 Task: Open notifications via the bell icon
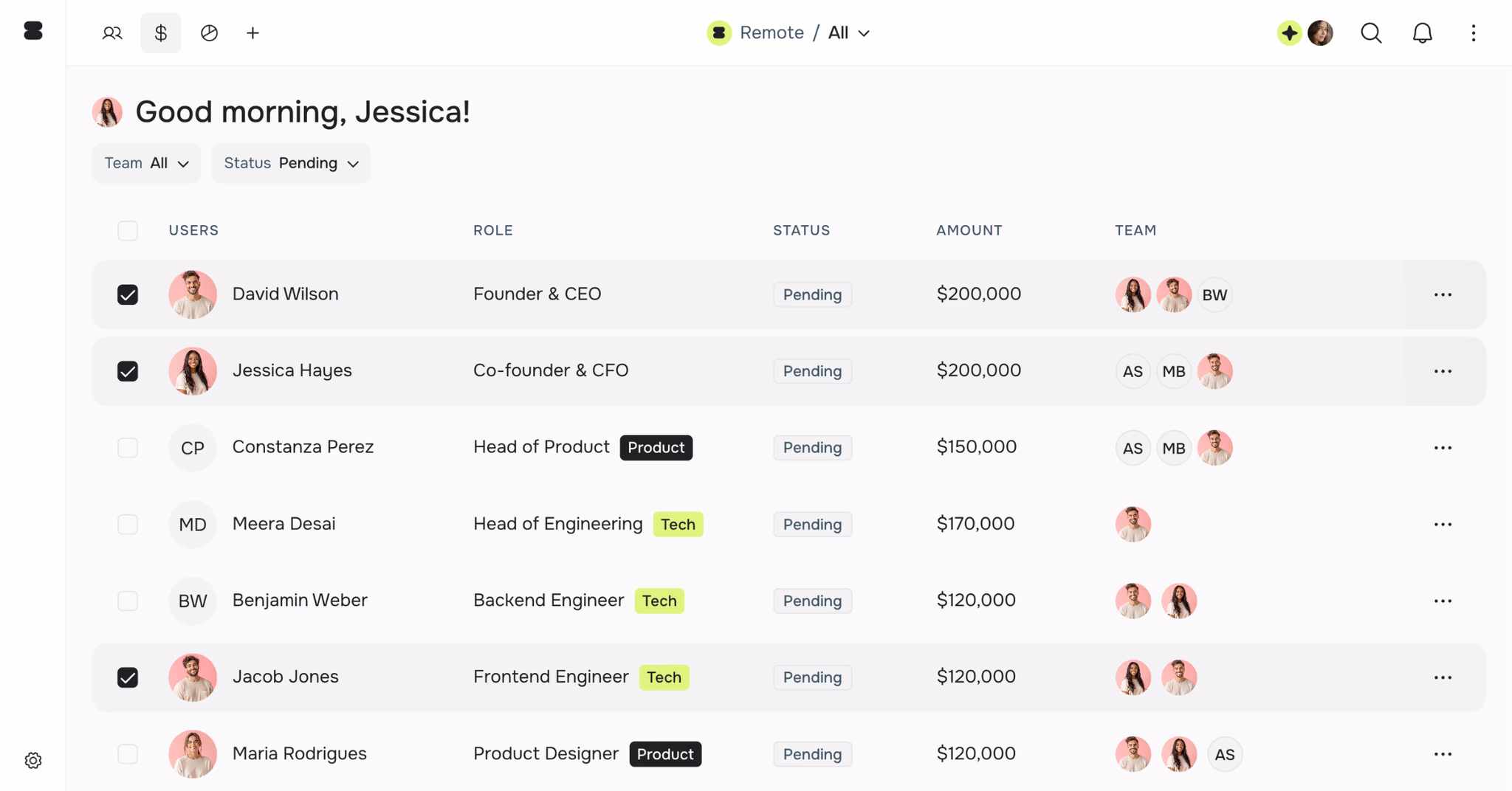[x=1422, y=32]
